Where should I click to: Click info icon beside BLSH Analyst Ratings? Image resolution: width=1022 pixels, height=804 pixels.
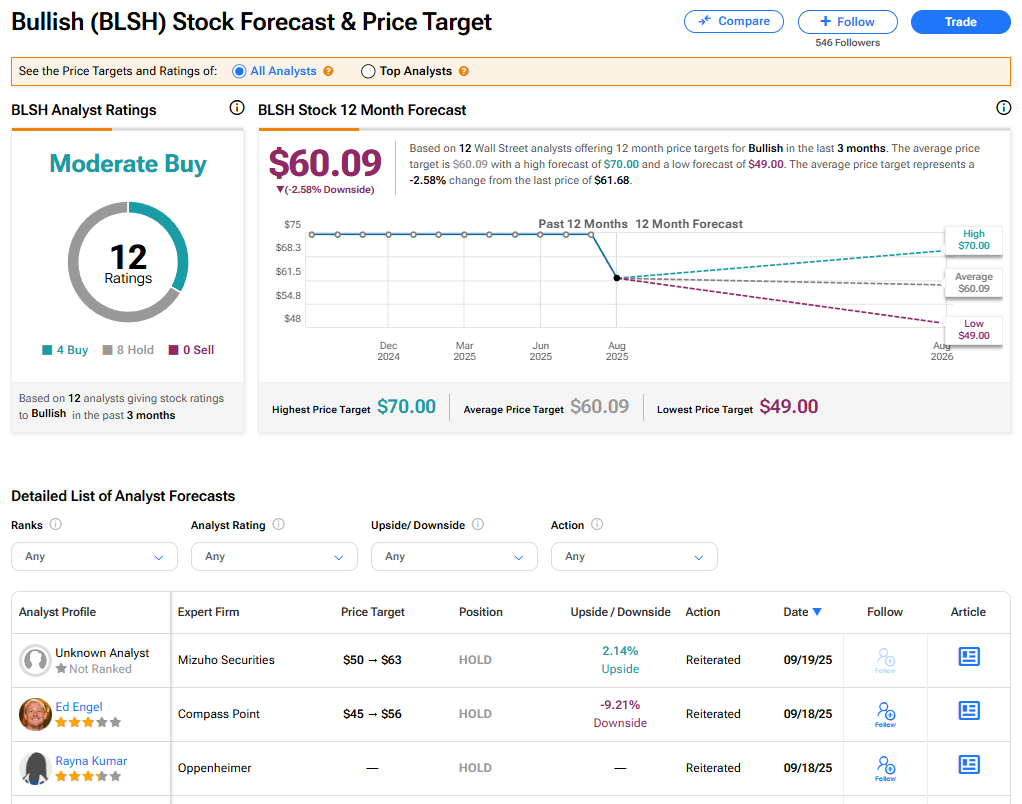point(237,108)
